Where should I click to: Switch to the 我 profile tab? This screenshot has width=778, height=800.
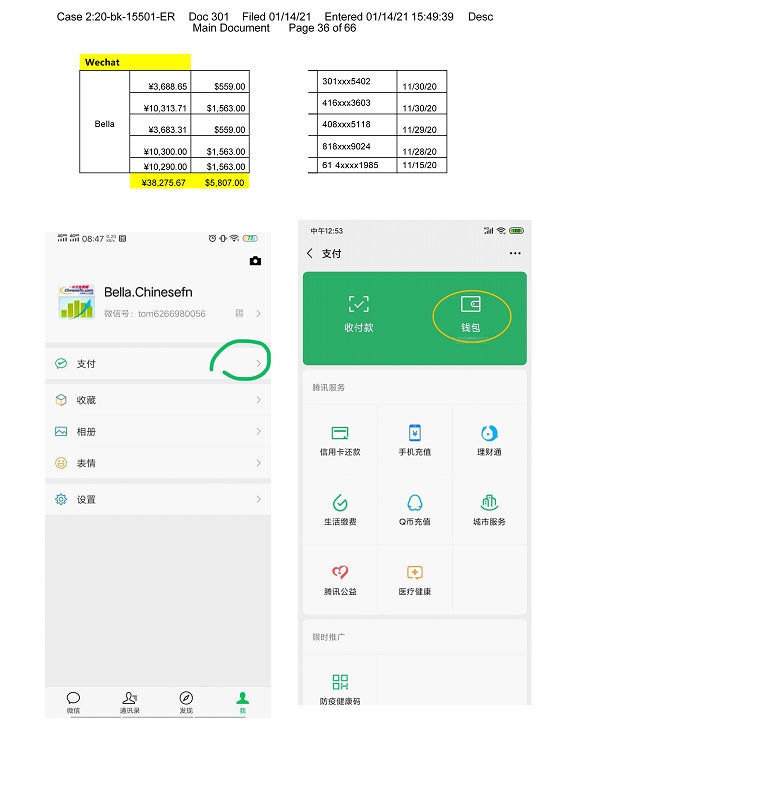tap(243, 702)
